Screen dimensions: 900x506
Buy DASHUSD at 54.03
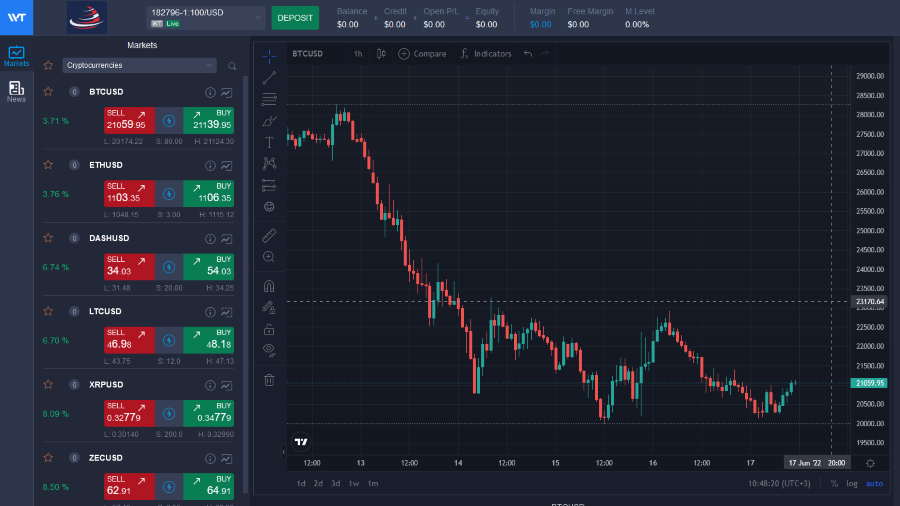[x=208, y=267]
